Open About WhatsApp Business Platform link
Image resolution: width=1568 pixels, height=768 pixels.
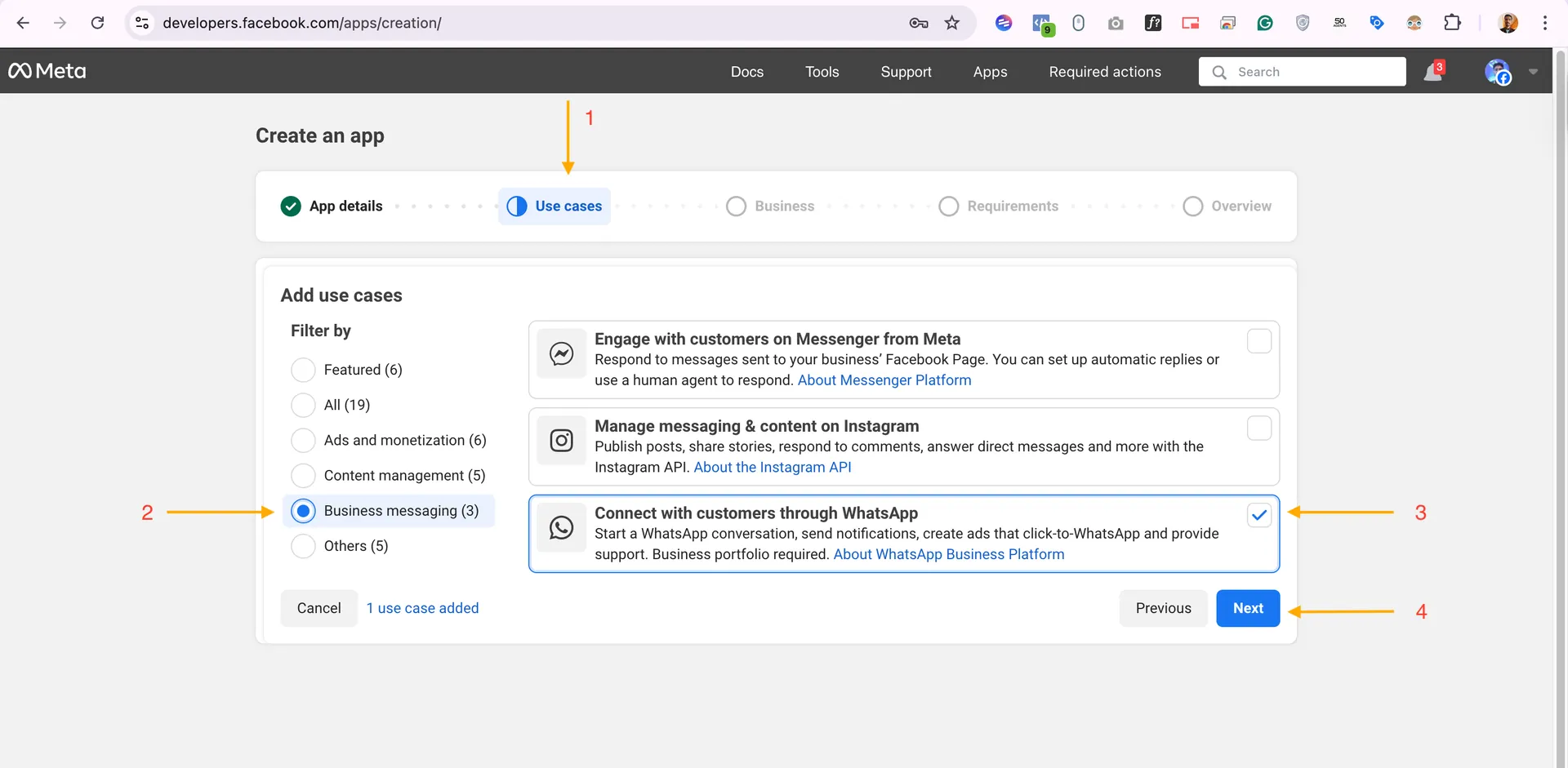click(x=949, y=555)
